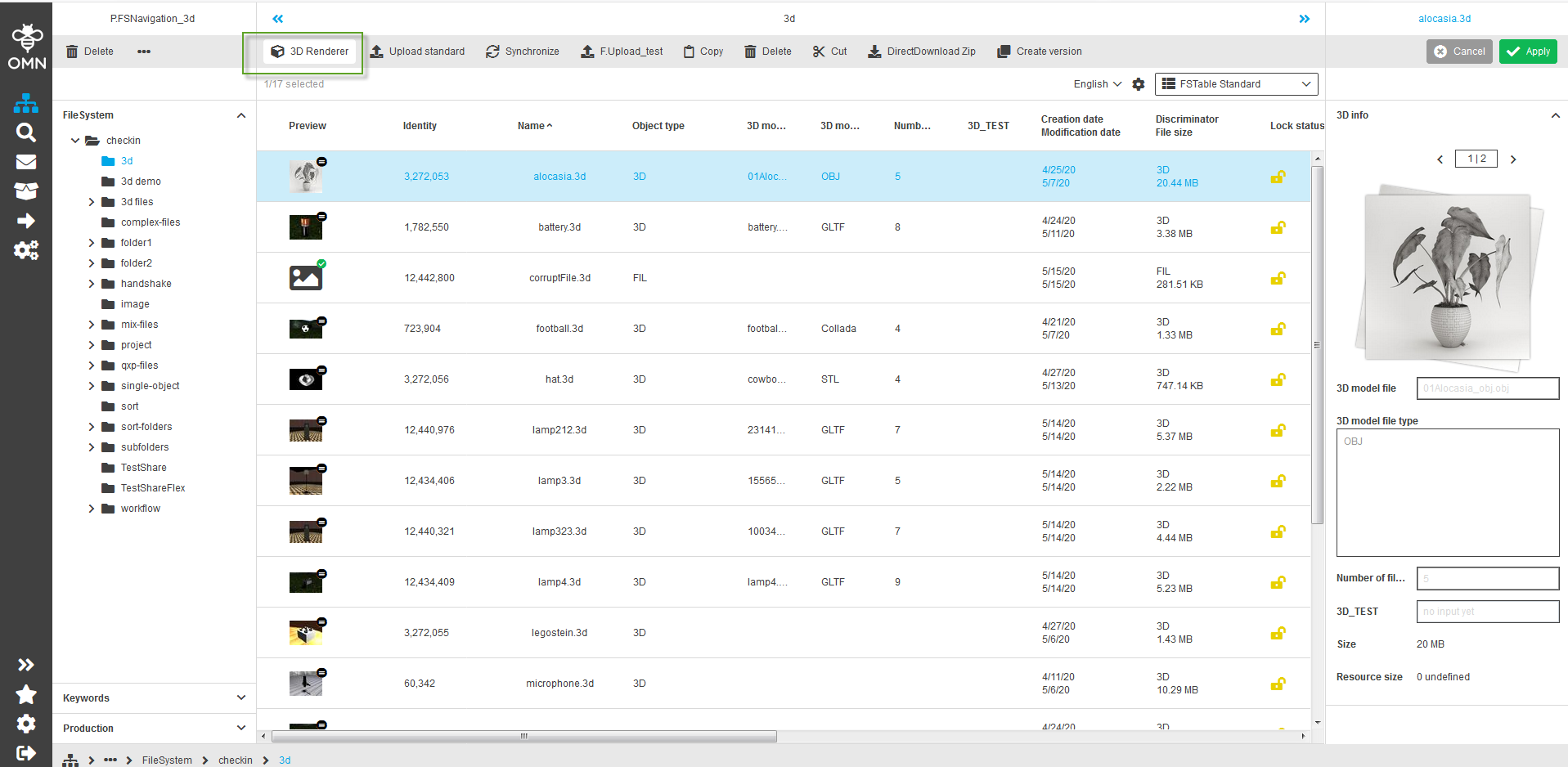Expand the 3d files folder

(92, 202)
